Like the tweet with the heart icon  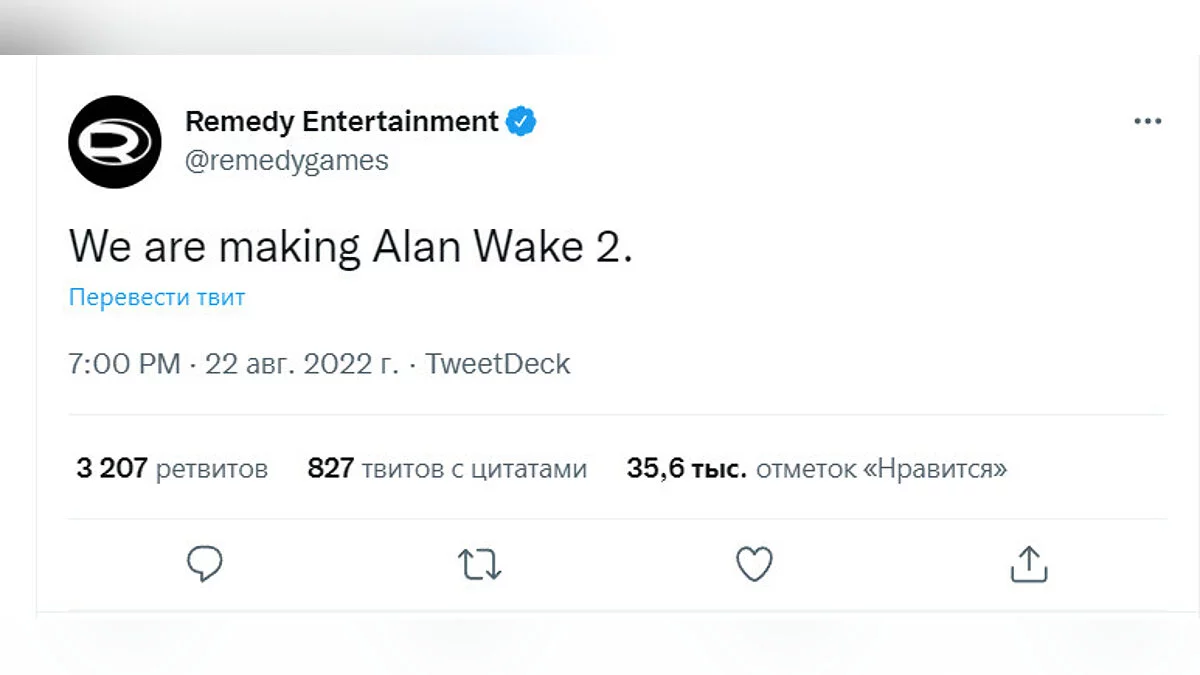click(754, 565)
